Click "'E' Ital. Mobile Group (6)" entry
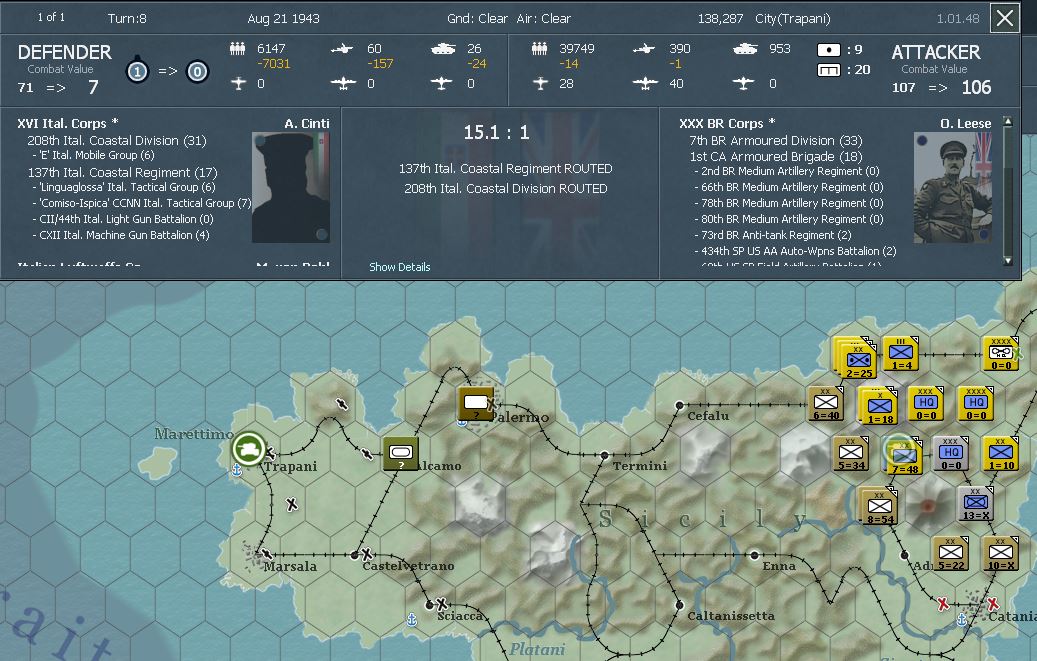 tap(93, 155)
